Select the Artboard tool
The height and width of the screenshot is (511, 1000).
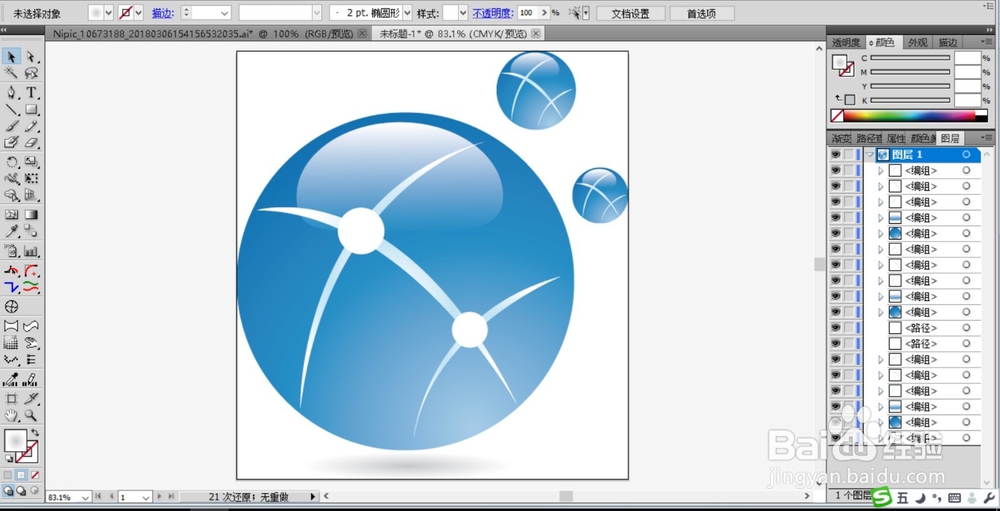[11, 399]
